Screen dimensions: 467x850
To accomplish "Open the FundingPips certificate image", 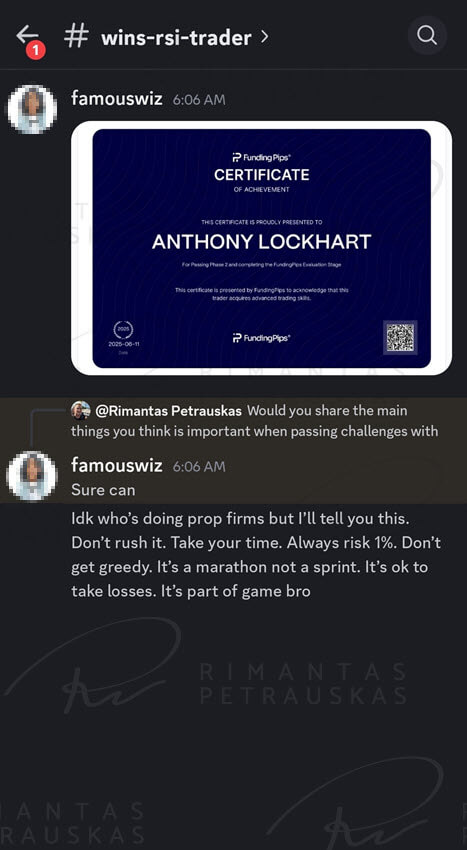I will pos(261,248).
